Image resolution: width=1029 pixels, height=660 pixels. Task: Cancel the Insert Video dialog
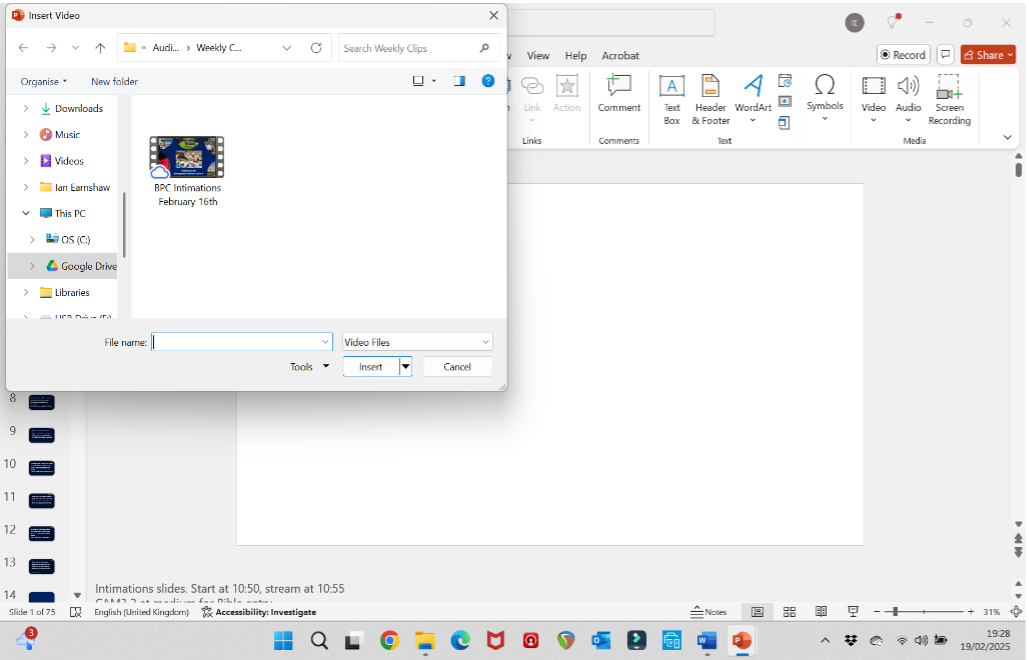point(457,367)
